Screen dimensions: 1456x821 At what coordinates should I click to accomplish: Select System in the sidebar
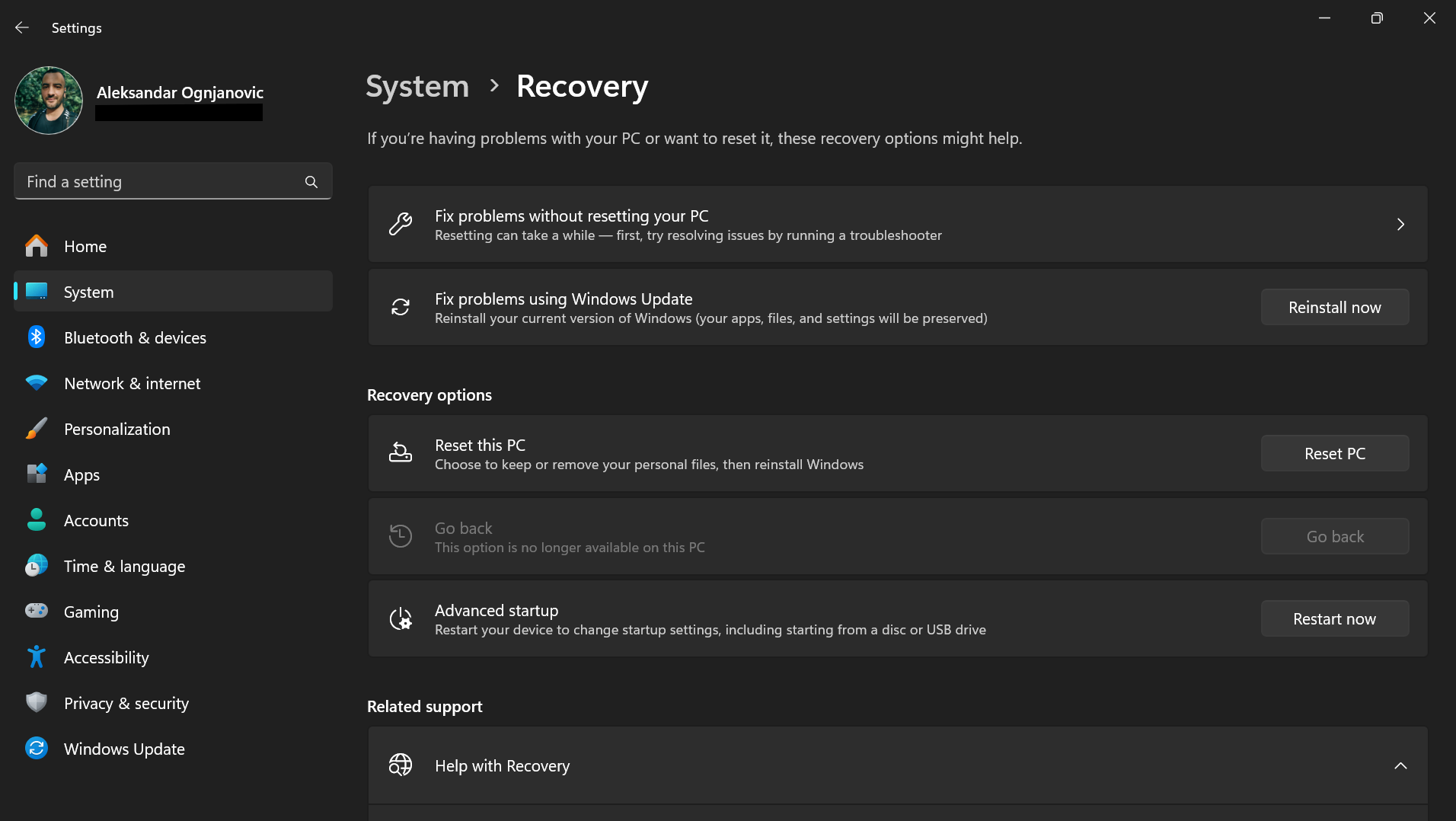(x=173, y=292)
